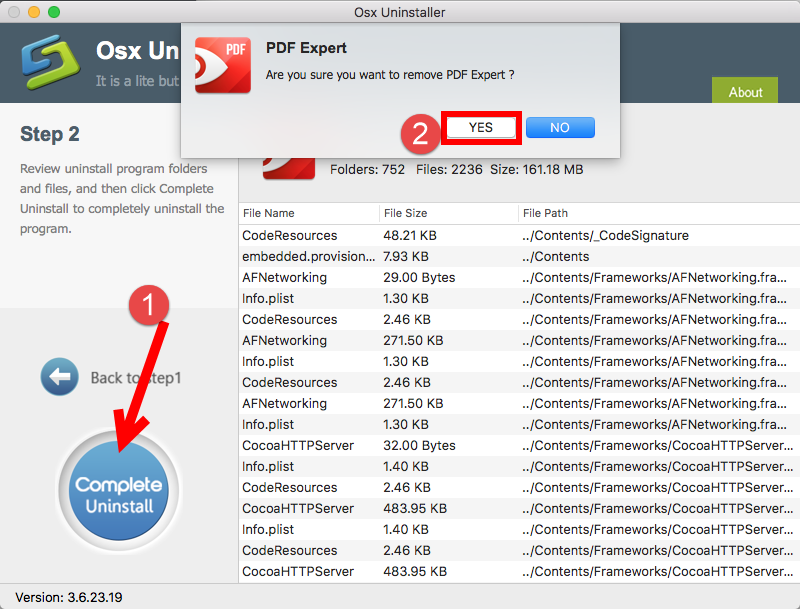The image size is (800, 609).
Task: Click the Osx Uninstaller logo icon
Action: [49, 62]
